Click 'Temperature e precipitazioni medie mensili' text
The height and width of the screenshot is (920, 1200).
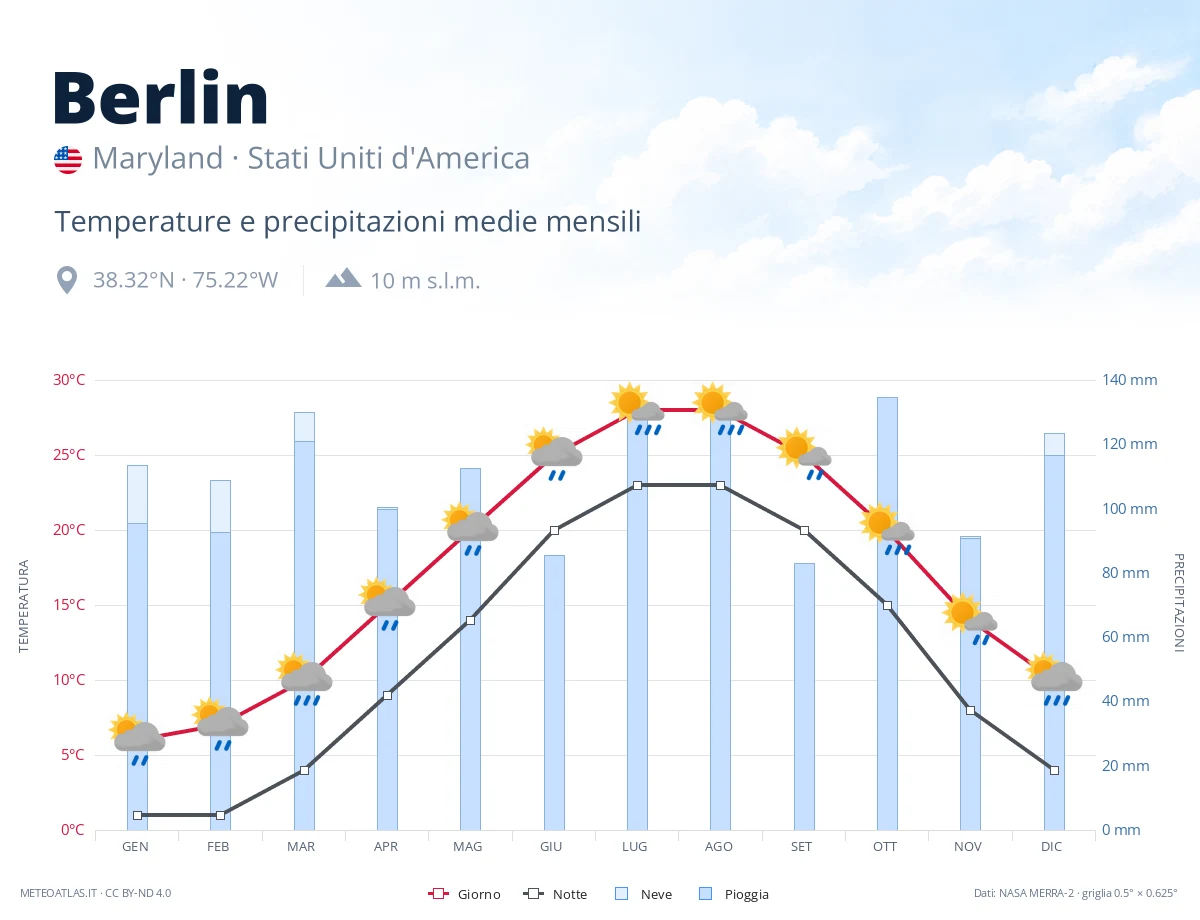[x=348, y=221]
